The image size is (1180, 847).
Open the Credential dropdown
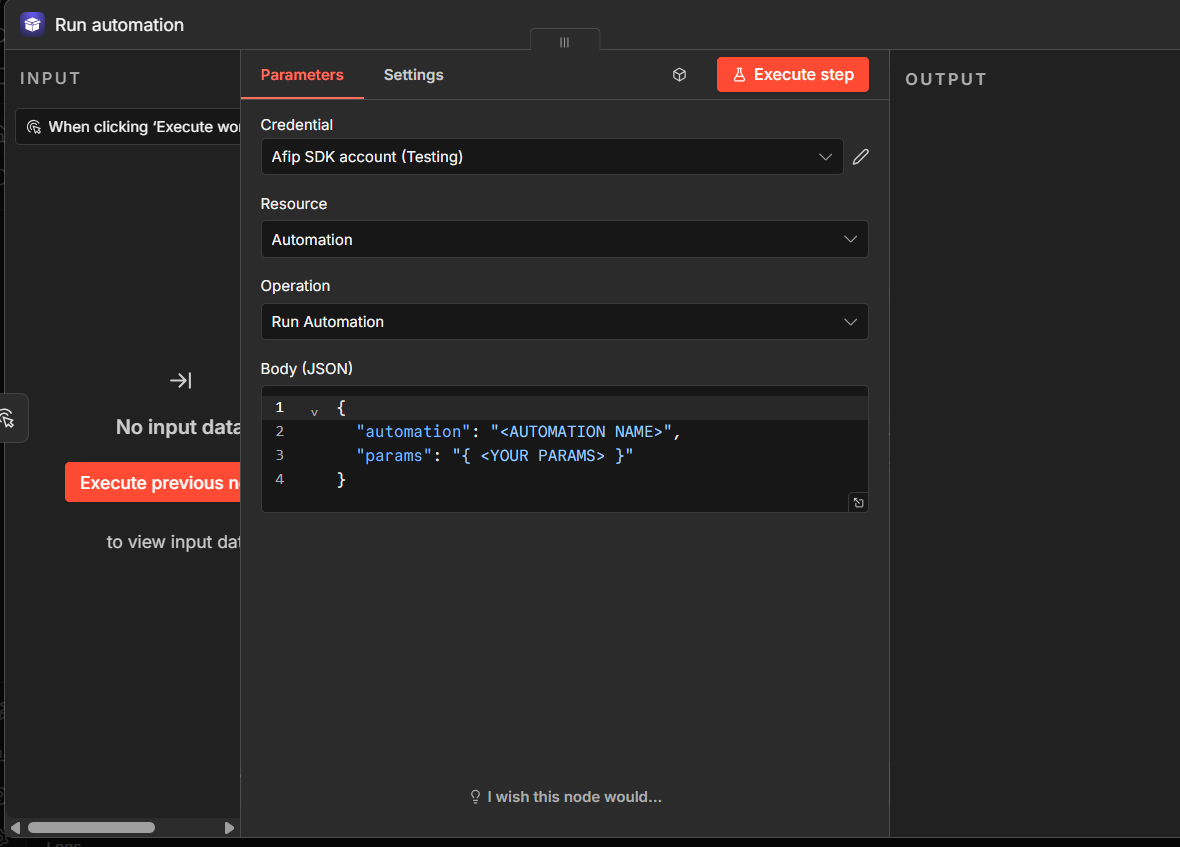pyautogui.click(x=552, y=156)
